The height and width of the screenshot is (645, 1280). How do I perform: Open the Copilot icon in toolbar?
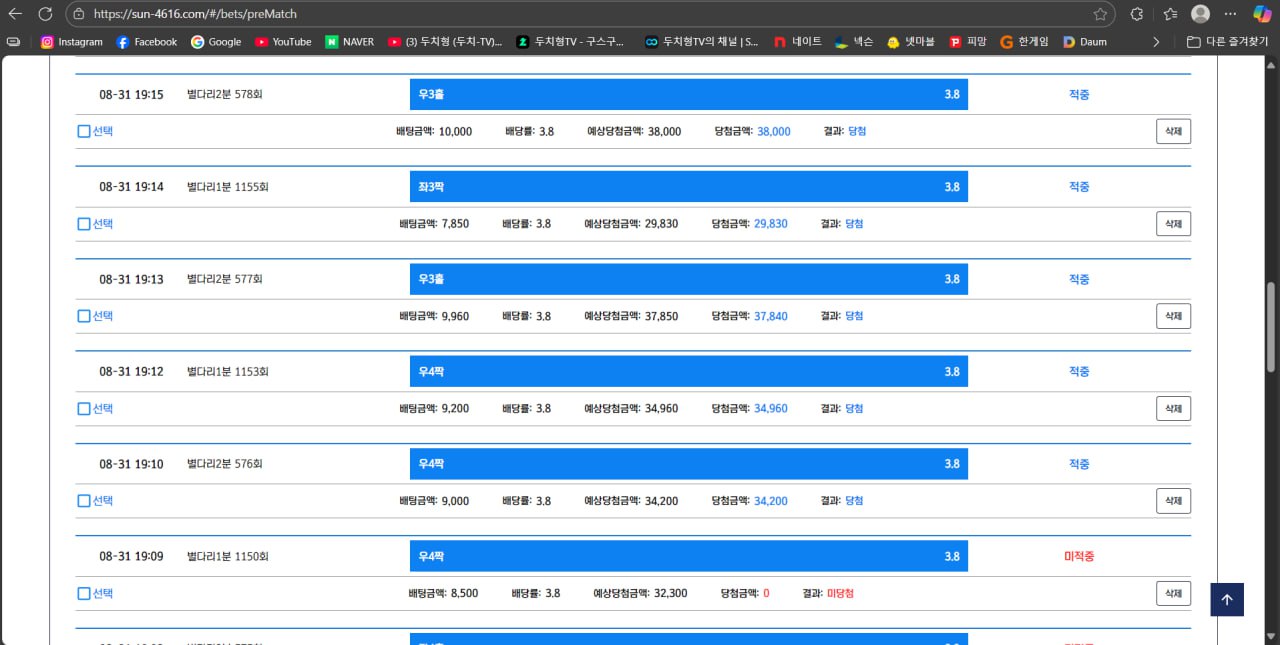(1262, 14)
